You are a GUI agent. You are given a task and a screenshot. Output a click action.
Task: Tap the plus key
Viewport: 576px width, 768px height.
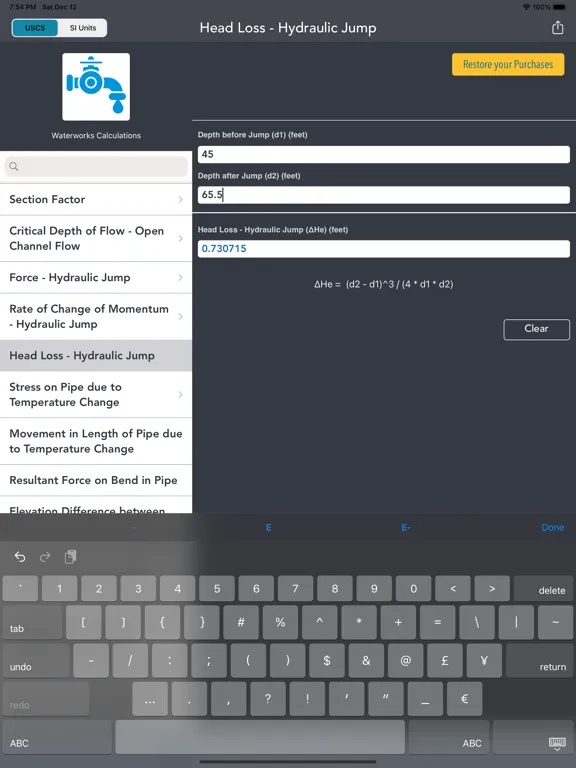(398, 623)
